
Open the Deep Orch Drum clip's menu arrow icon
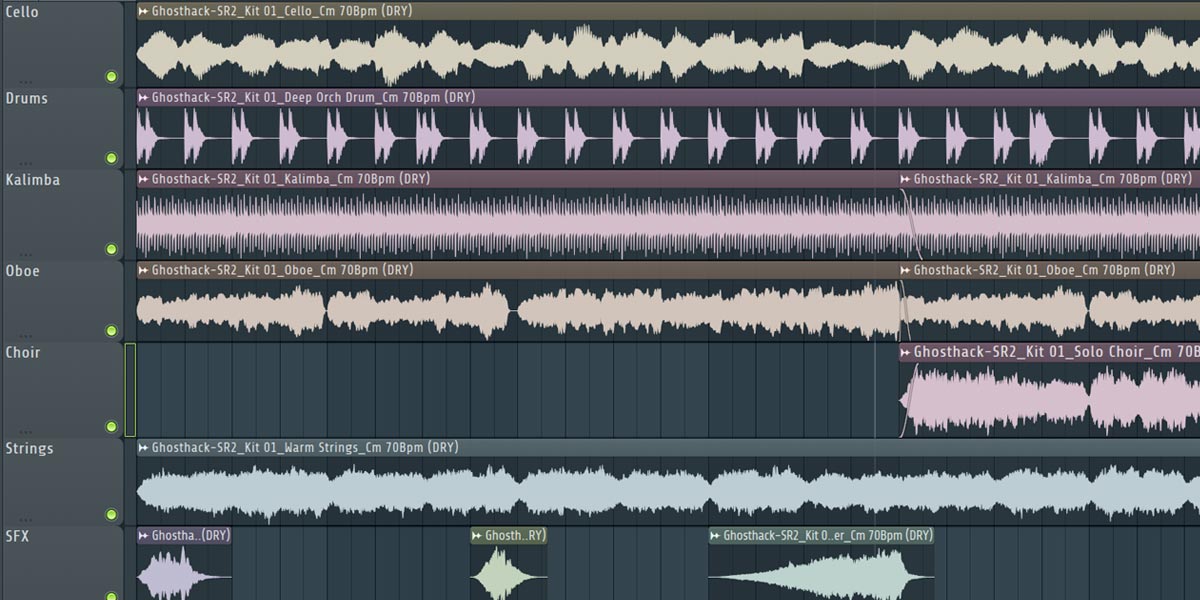[x=144, y=97]
